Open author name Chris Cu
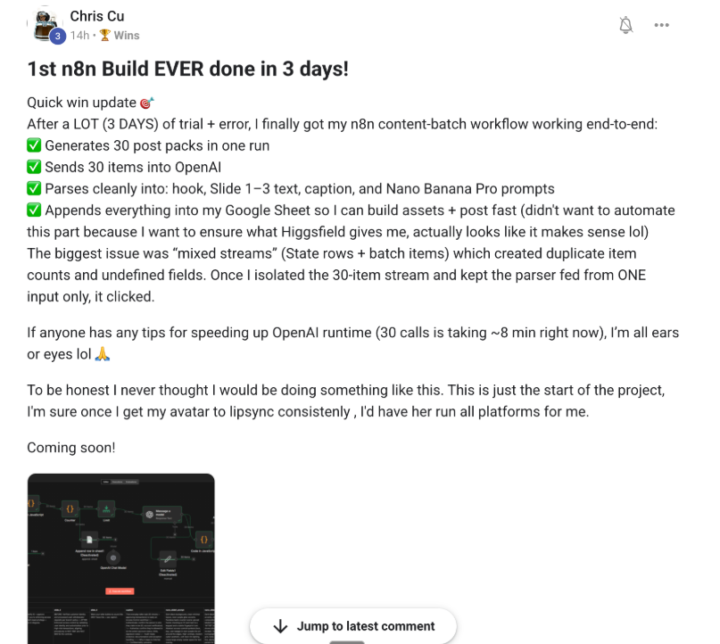Screen dimensions: 720x644 [97, 16]
